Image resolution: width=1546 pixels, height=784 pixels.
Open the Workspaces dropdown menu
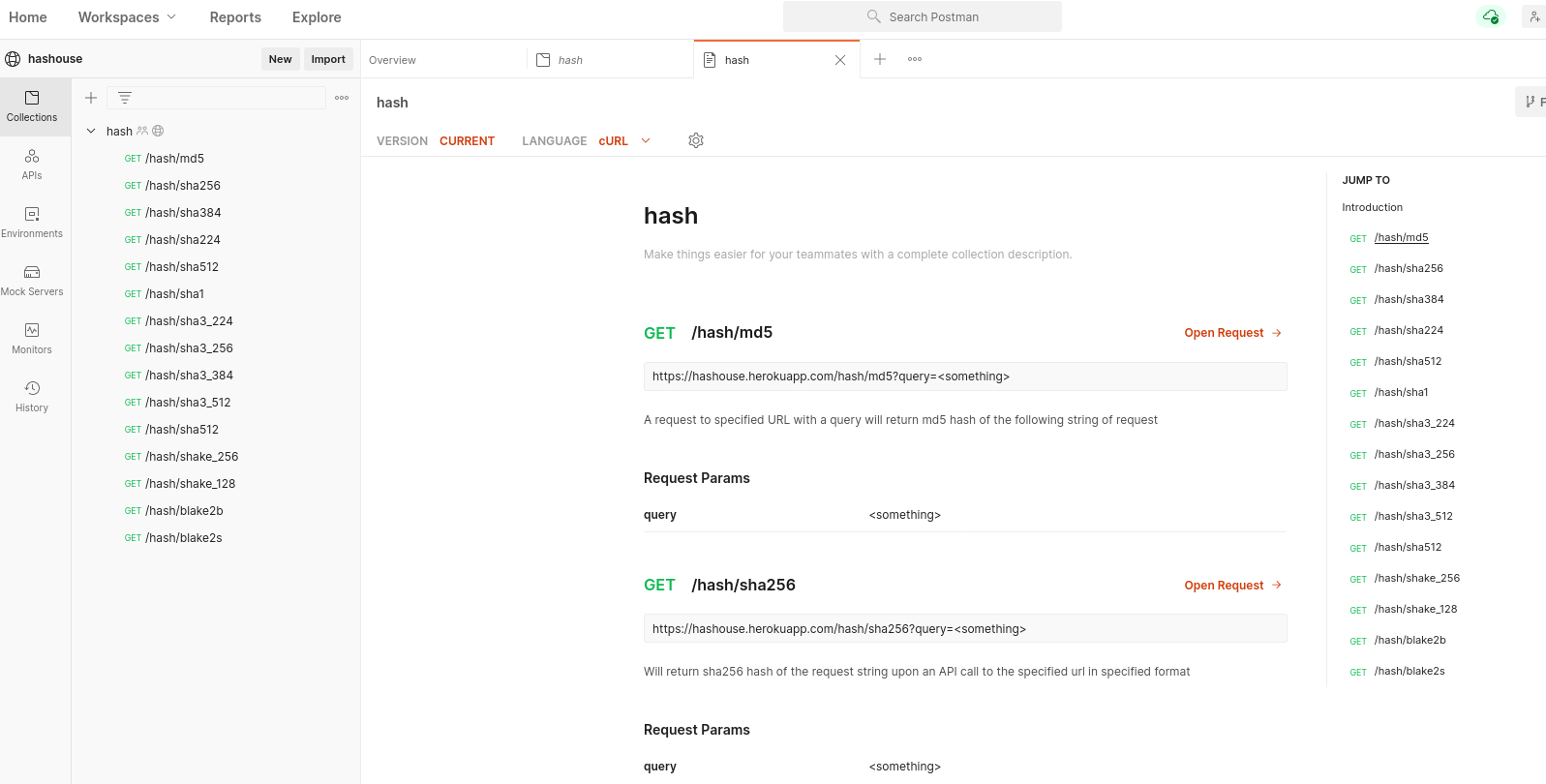[x=127, y=17]
